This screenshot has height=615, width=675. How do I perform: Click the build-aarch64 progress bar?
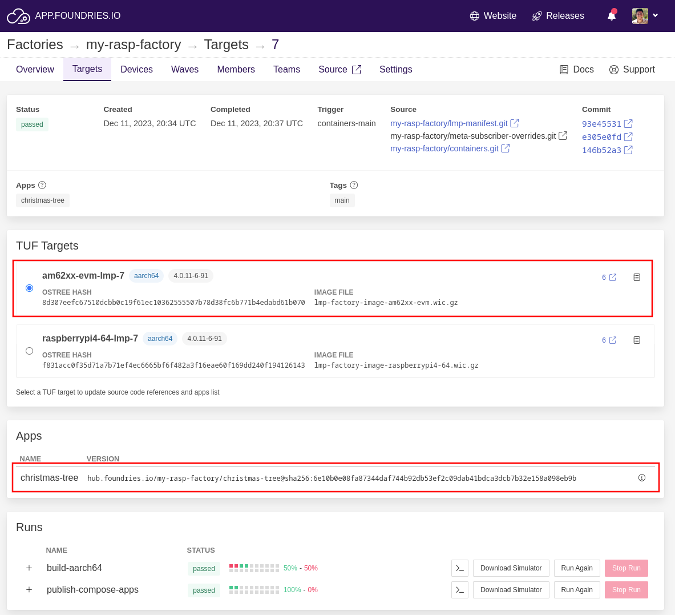(x=253, y=568)
